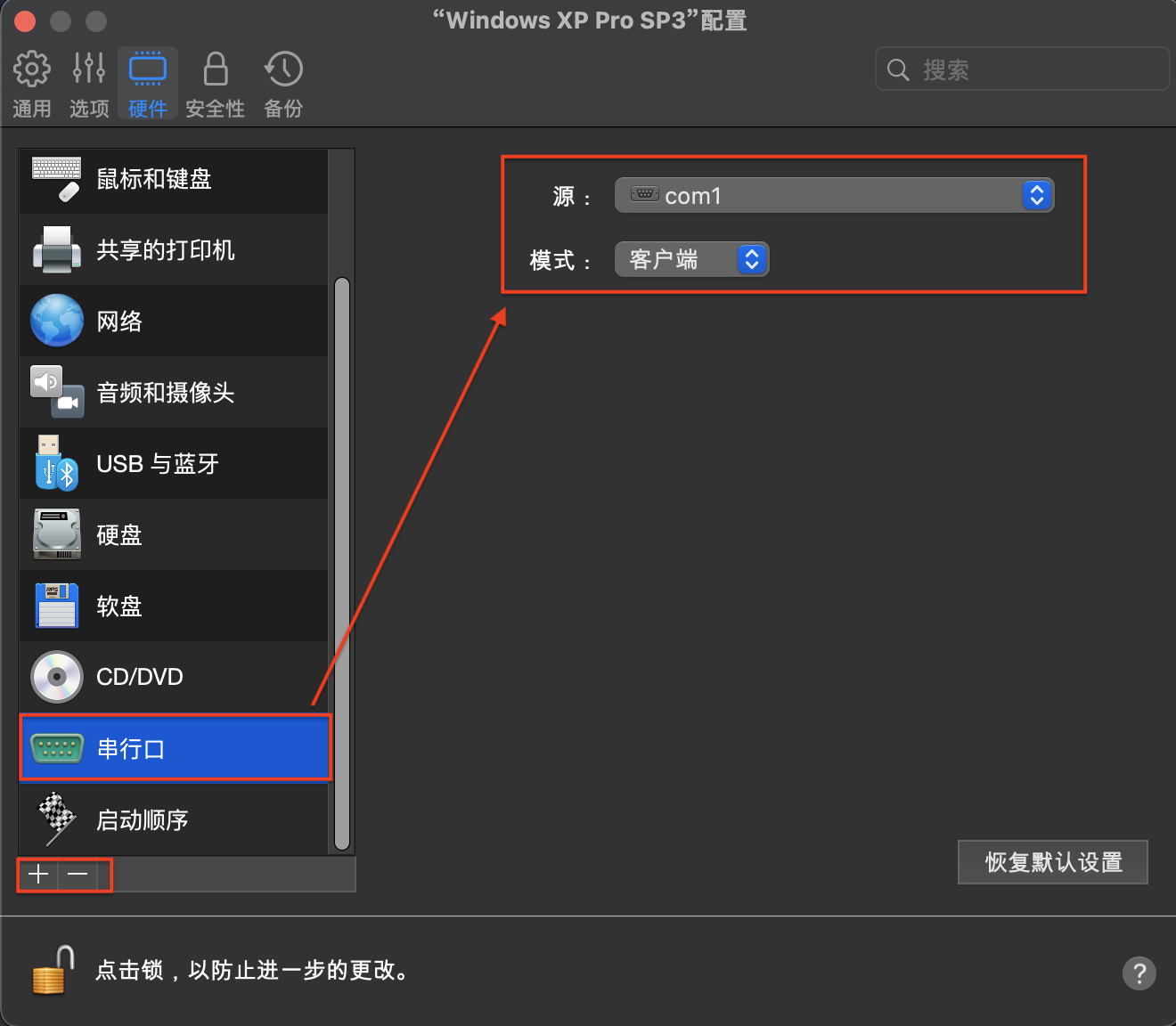Click the 搜索 search field
Screen dimensions: 1176x1026
[x=1022, y=69]
